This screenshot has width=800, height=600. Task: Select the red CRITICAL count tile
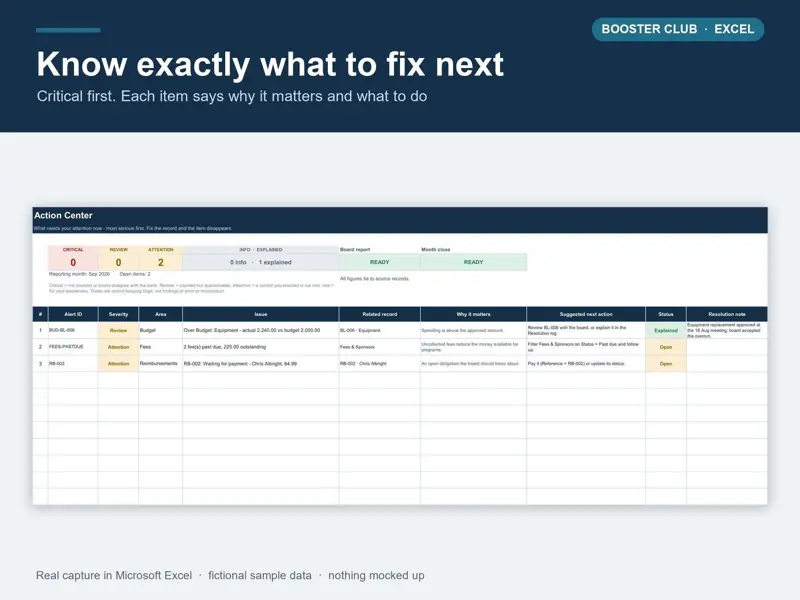(73, 258)
